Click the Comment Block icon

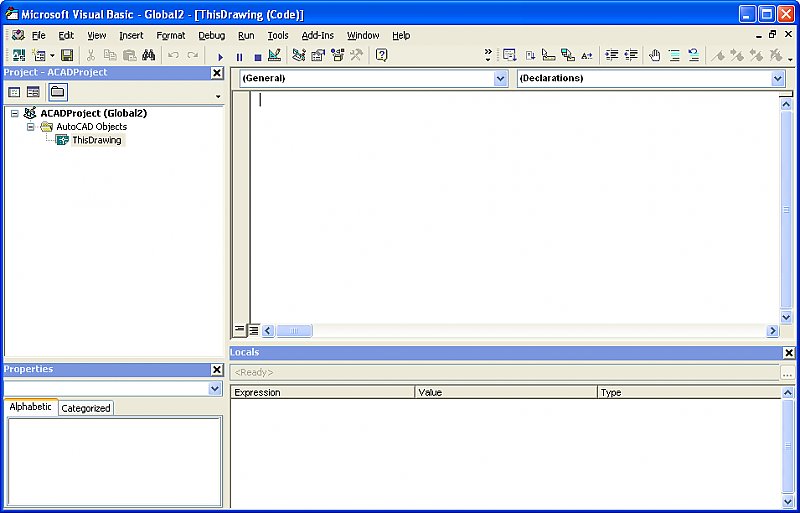click(x=674, y=55)
